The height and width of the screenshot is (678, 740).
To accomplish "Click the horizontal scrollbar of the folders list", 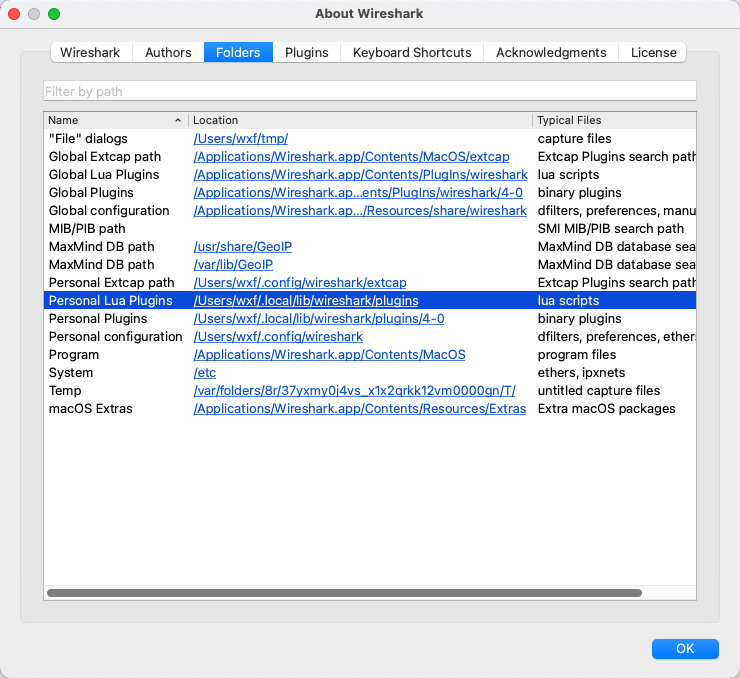I will pyautogui.click(x=345, y=593).
